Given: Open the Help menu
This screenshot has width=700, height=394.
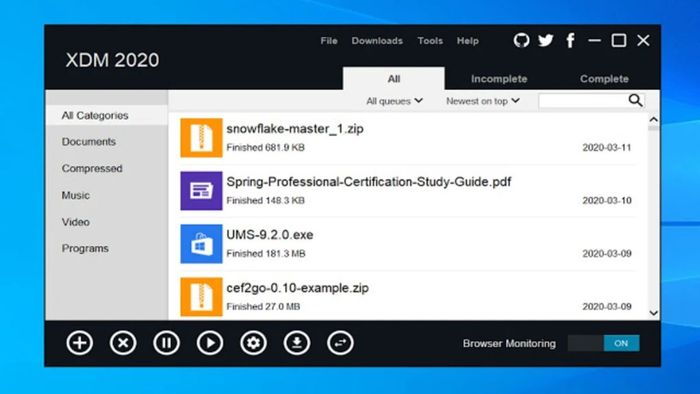Looking at the screenshot, I should (x=468, y=41).
